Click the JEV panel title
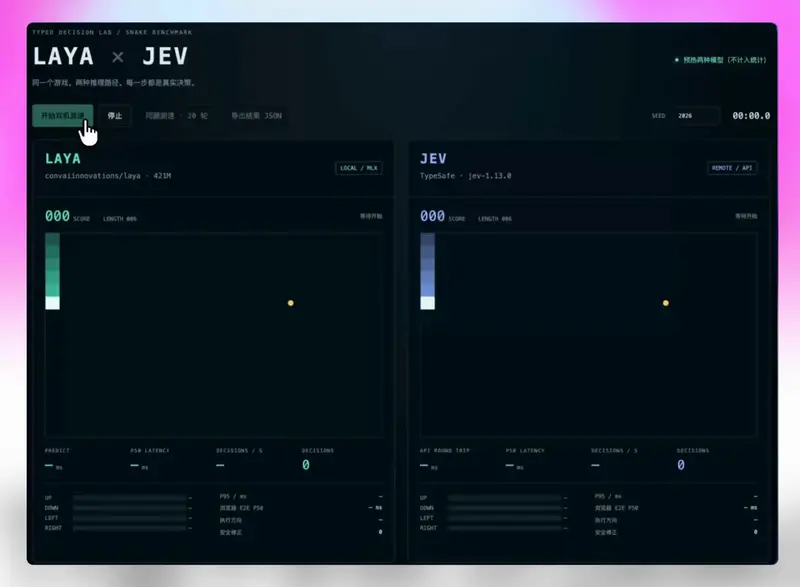The height and width of the screenshot is (587, 800). [433, 159]
